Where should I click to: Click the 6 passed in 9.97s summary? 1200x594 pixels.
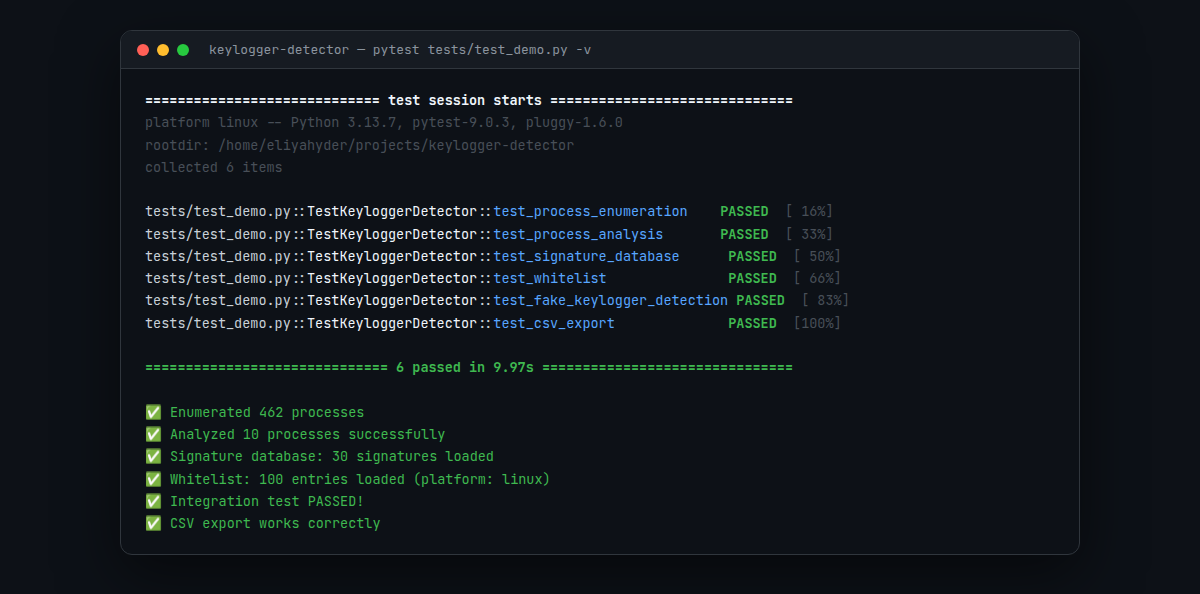(468, 367)
